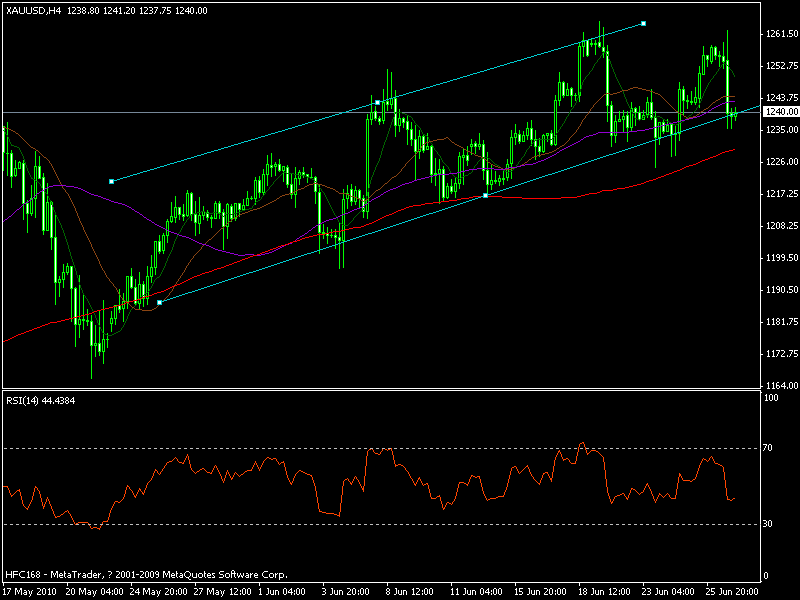Click the RSI 30 level label
This screenshot has width=800, height=600.
coord(767,524)
